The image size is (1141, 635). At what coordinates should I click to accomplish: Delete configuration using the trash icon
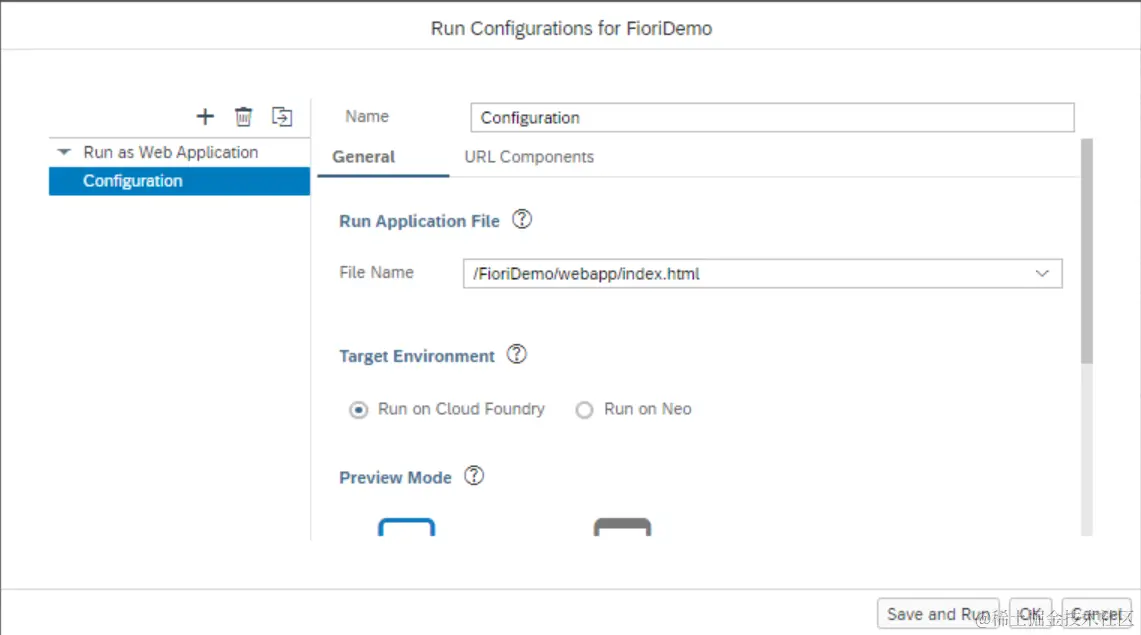(243, 117)
